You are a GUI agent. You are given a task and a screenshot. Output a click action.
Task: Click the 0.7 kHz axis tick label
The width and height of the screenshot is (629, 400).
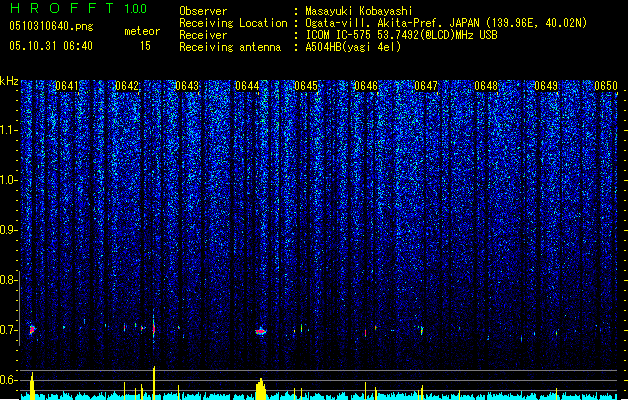coord(9,330)
